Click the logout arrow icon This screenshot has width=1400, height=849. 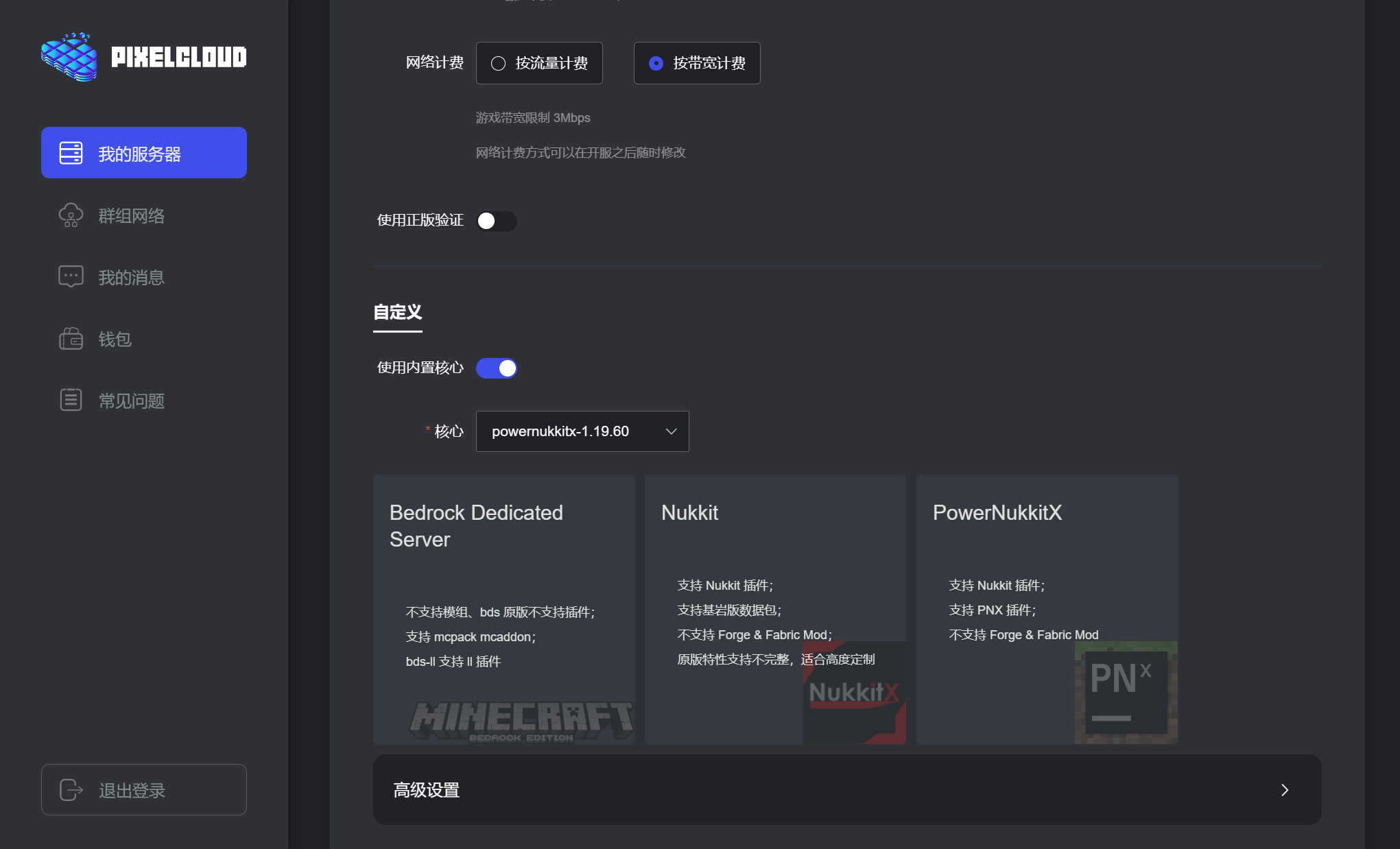point(71,790)
